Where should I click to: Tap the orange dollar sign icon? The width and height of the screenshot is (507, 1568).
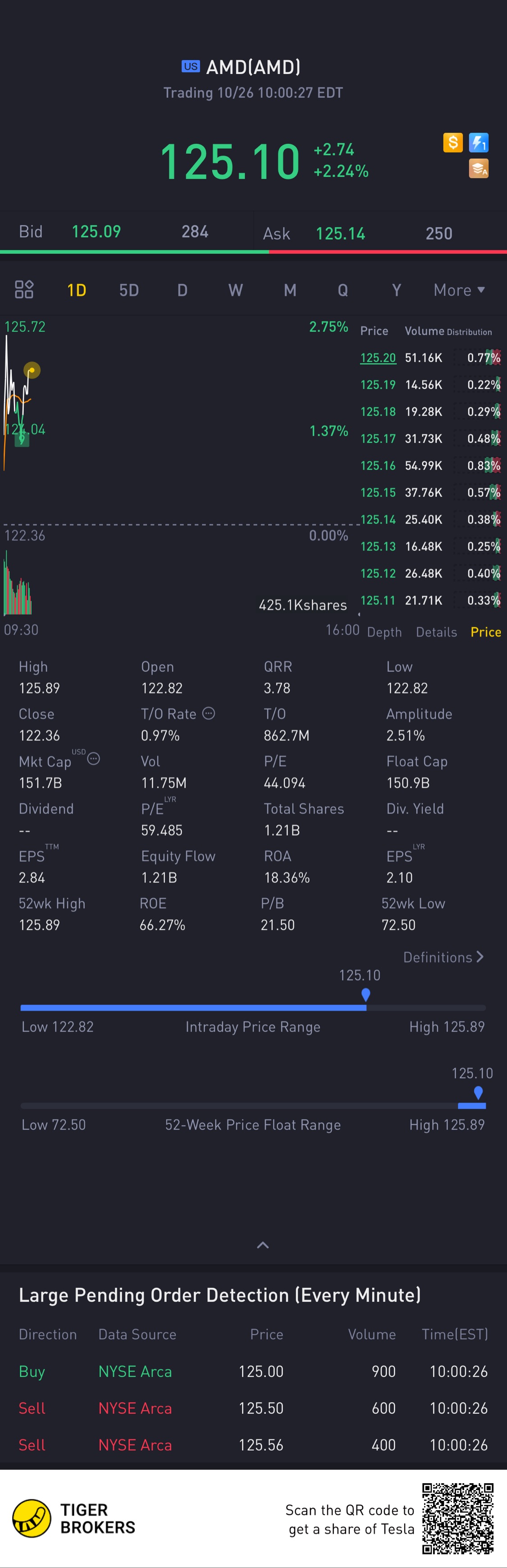[453, 143]
